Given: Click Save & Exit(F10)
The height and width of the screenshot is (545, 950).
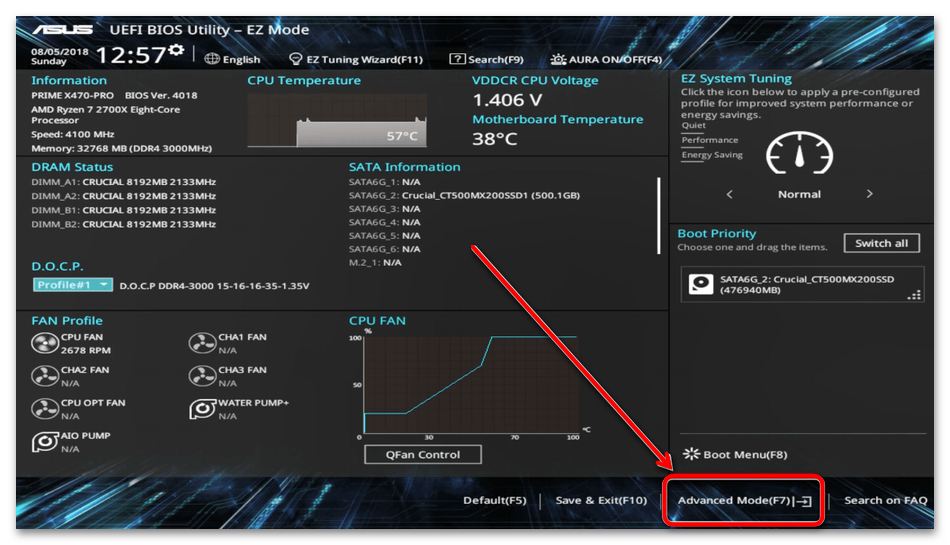Looking at the screenshot, I should 601,500.
